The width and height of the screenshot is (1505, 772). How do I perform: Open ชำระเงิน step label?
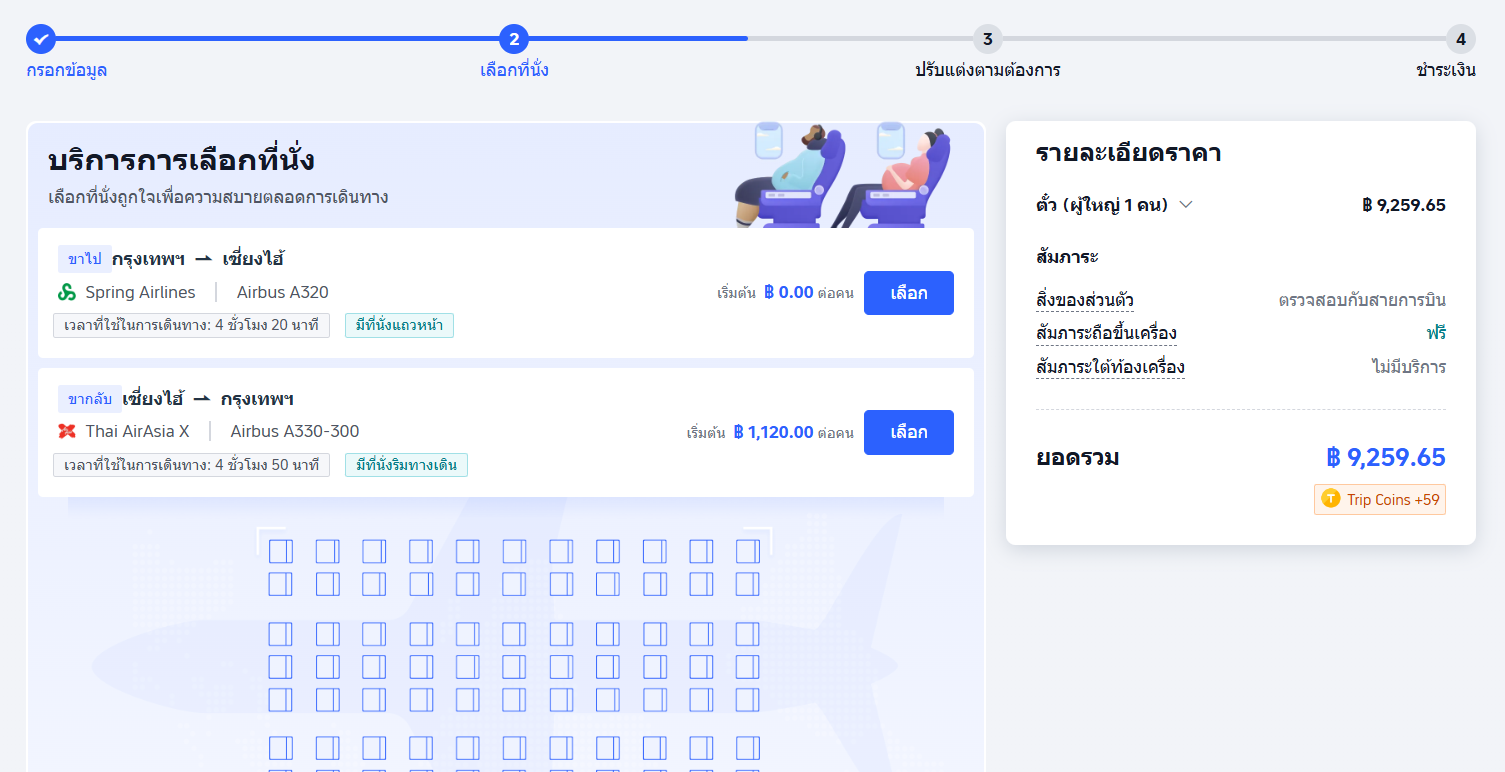click(x=1446, y=70)
